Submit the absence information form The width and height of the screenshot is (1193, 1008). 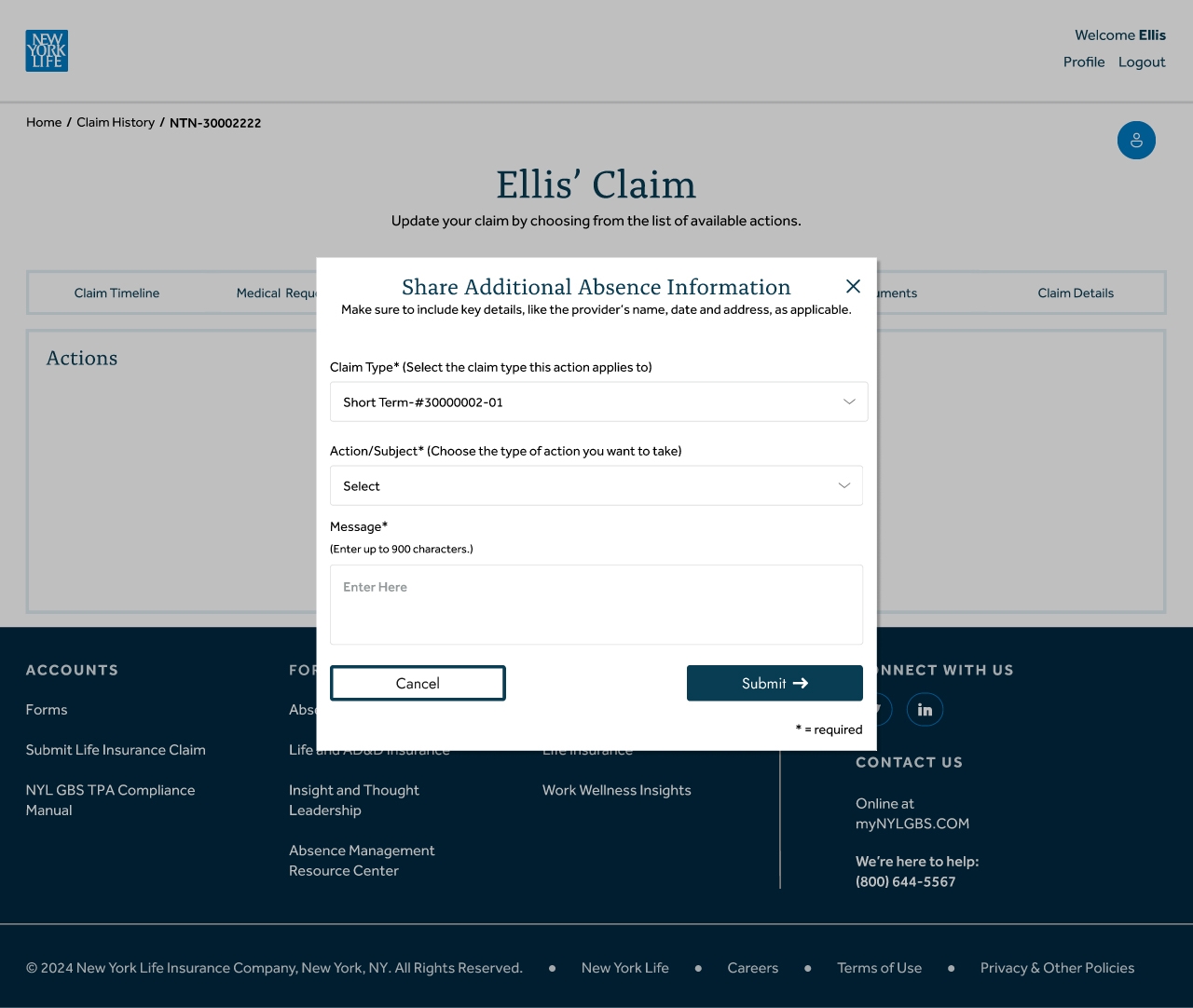(775, 683)
